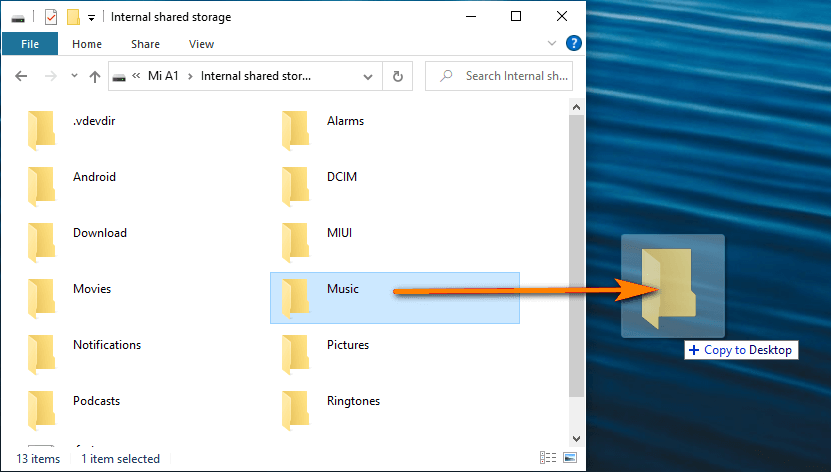This screenshot has width=831, height=472.
Task: Expand the address bar history dropdown
Action: (x=368, y=77)
